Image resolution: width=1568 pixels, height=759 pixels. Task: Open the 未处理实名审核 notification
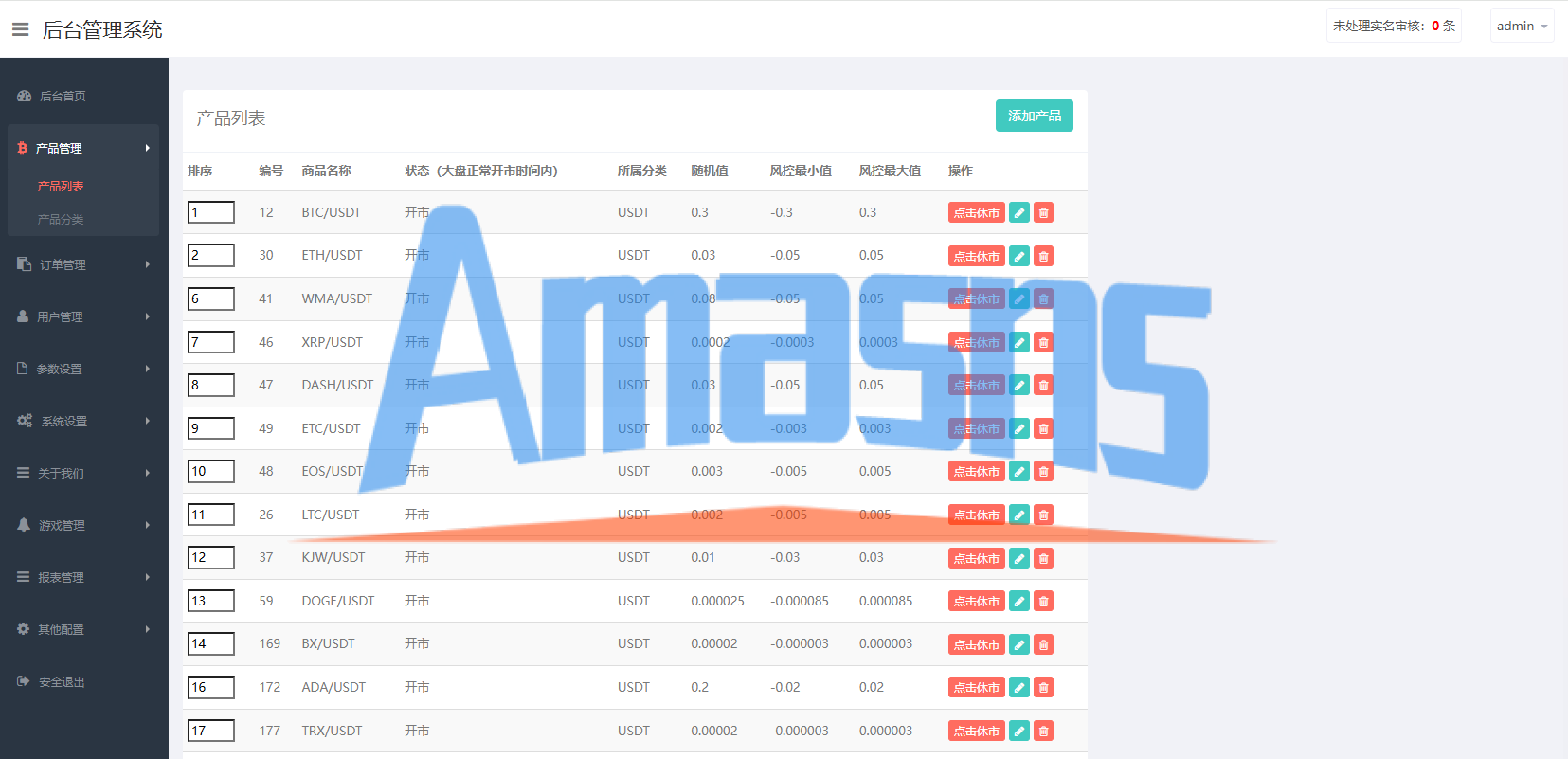(1394, 27)
